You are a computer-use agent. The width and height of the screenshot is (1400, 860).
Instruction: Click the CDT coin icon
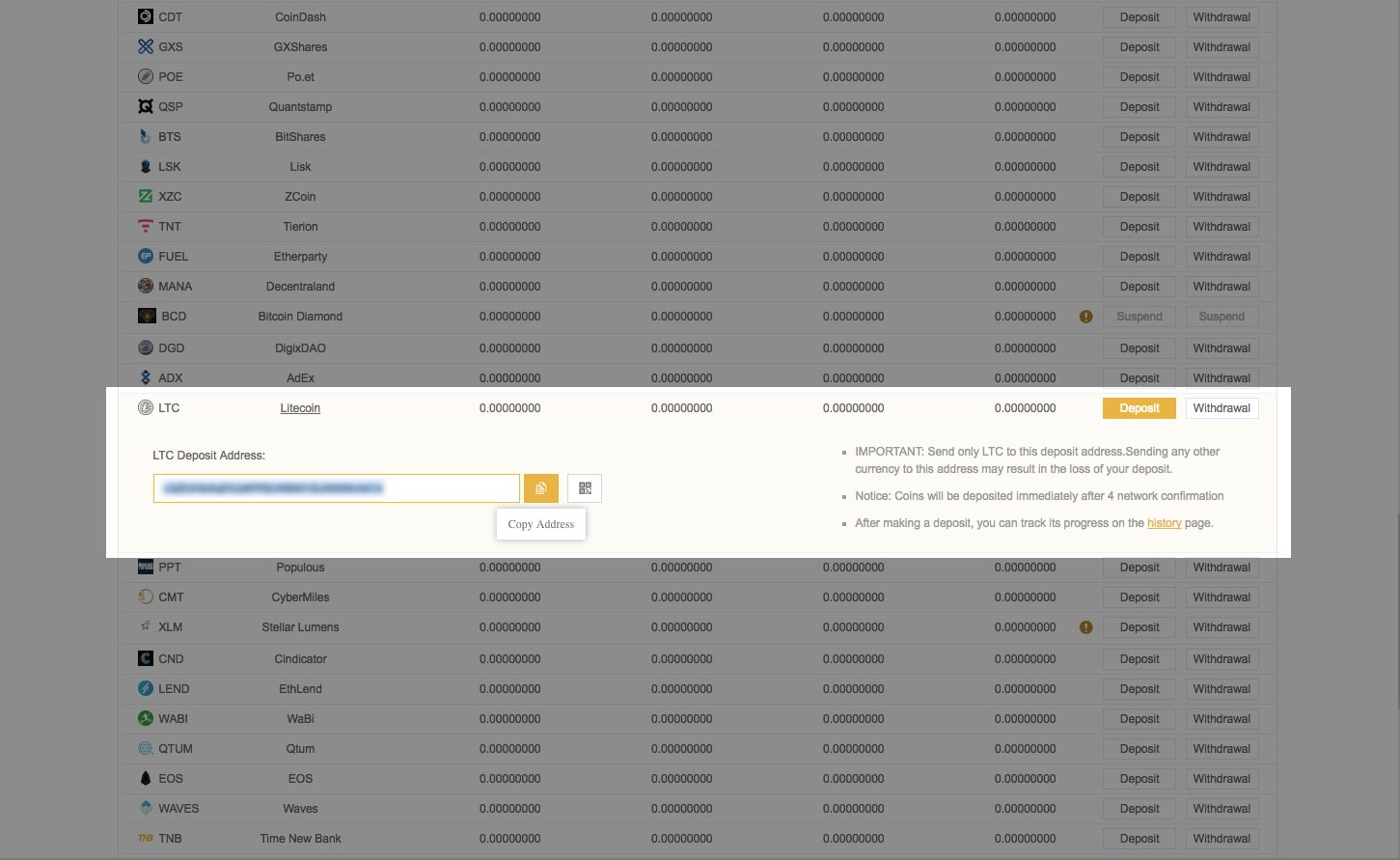146,16
